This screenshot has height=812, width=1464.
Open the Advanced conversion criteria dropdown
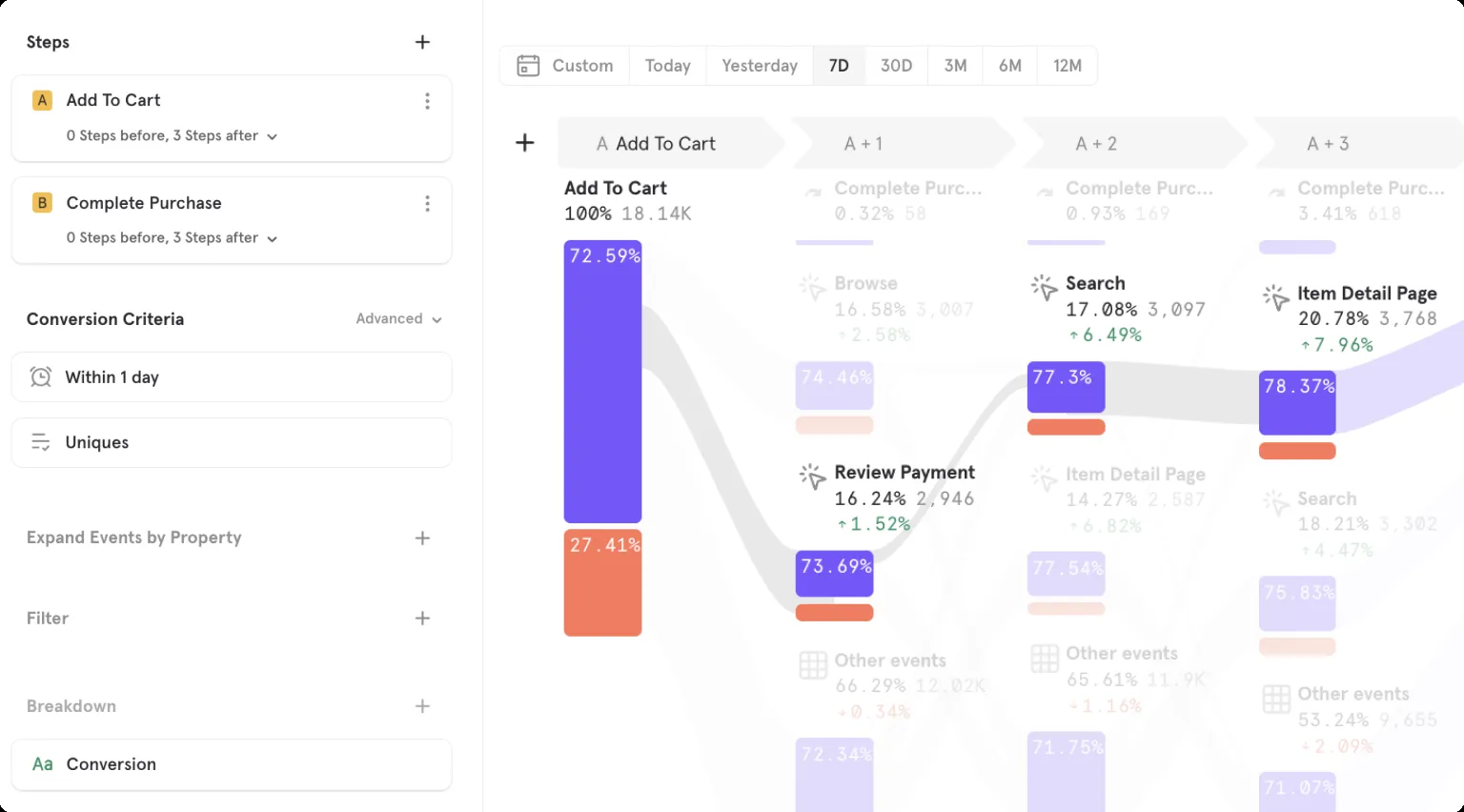click(x=399, y=319)
